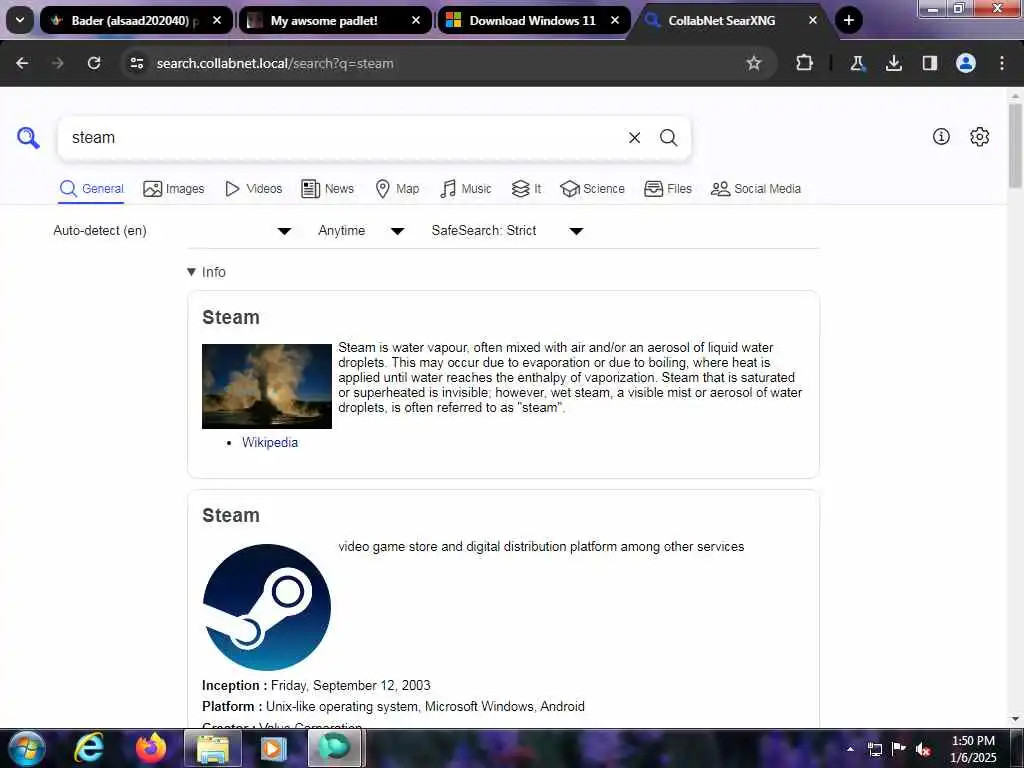
Task: Focus the steam search input field
Action: click(344, 138)
